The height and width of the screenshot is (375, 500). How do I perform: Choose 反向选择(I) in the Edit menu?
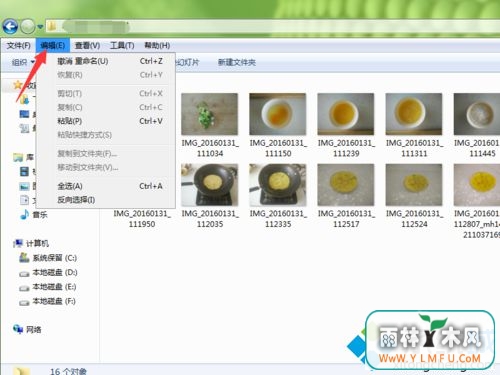pos(106,200)
